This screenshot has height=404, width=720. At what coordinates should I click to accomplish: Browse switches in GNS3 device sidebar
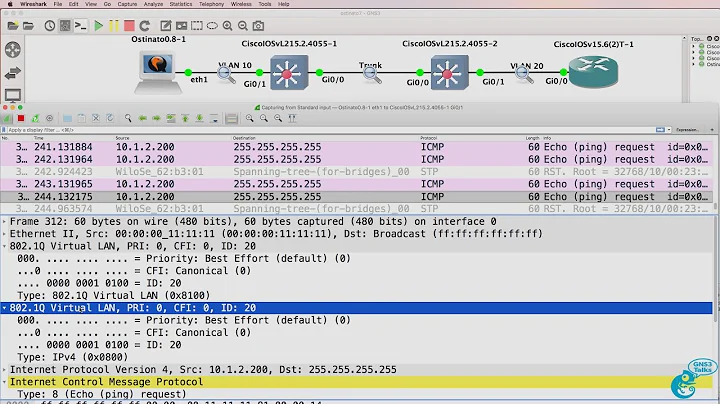coord(13,73)
